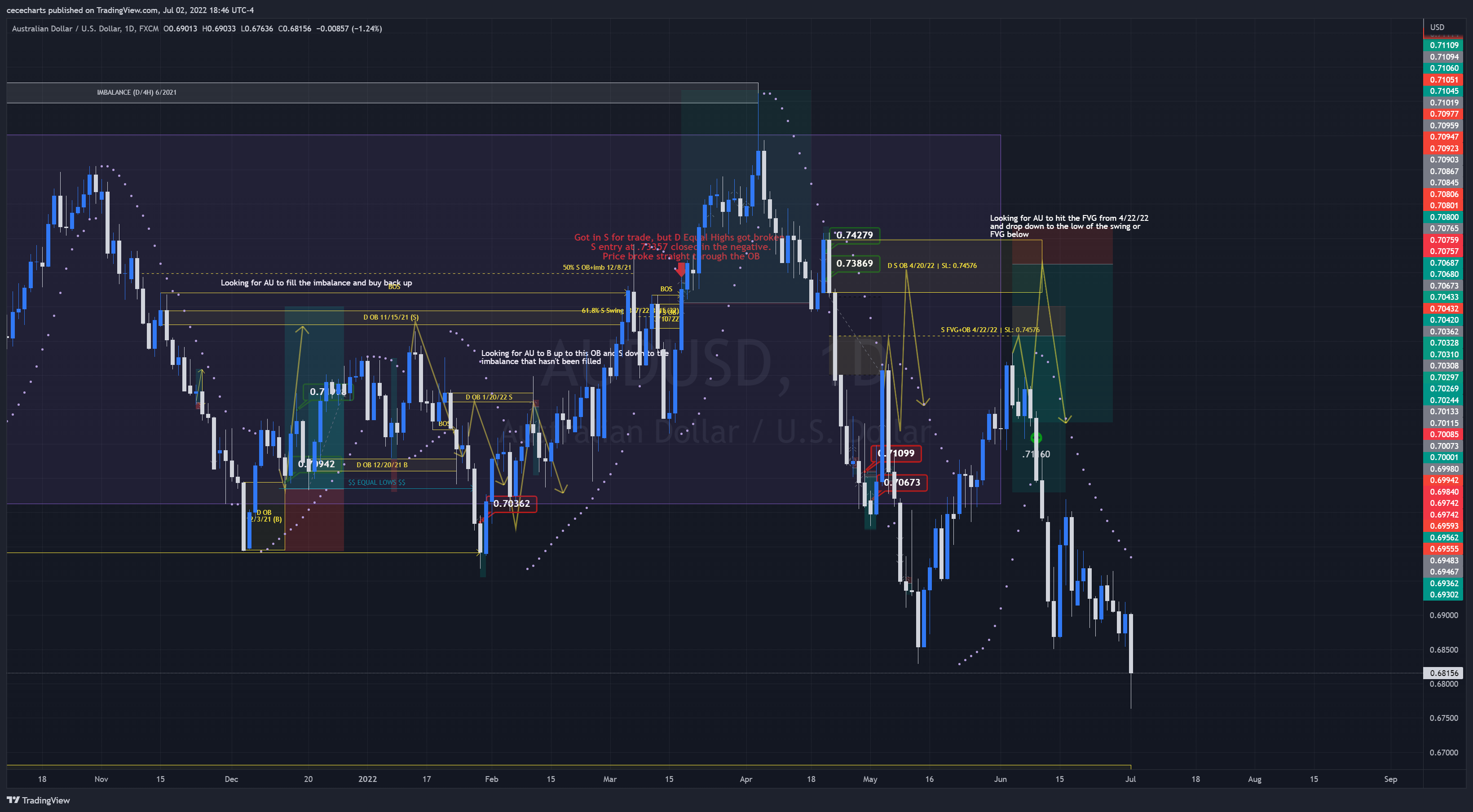Click the "D OB 11/15/21 (S)" order block label

coord(391,317)
